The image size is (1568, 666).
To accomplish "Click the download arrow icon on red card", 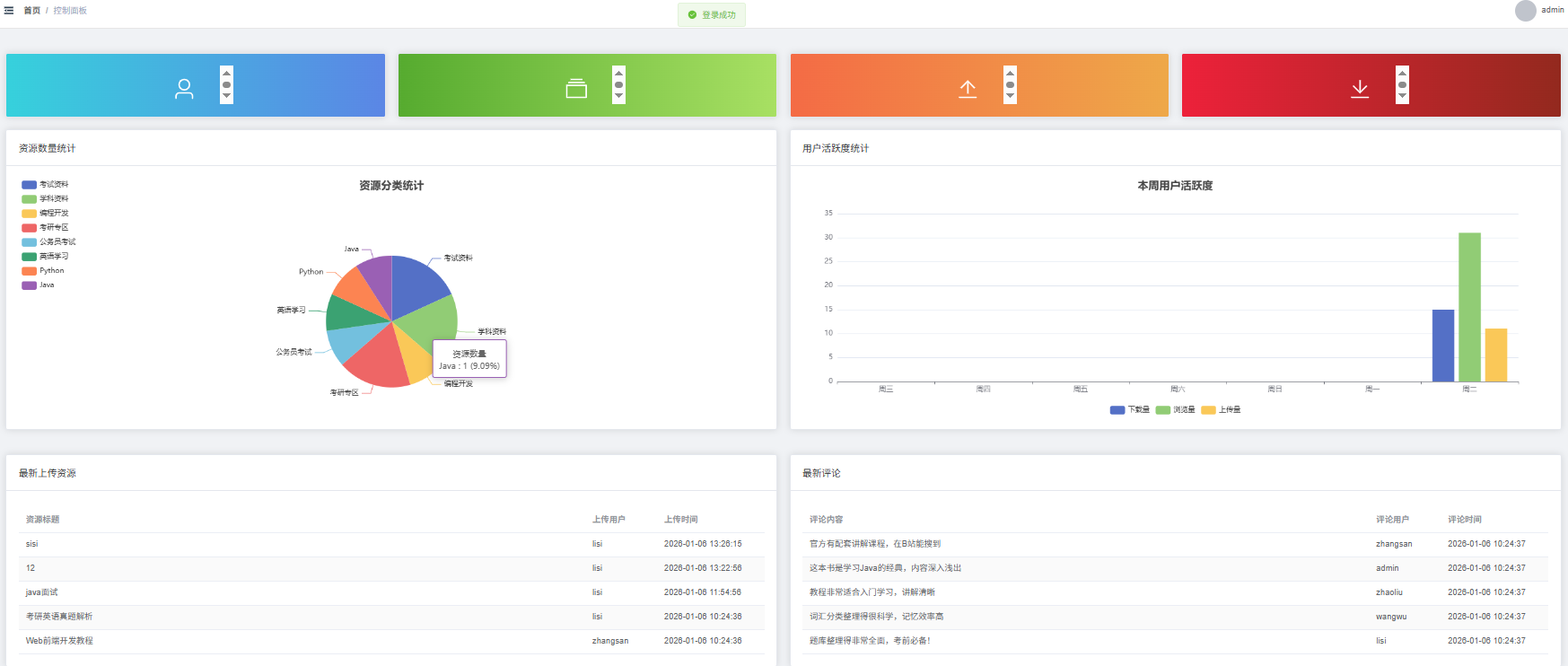I will click(x=1360, y=89).
